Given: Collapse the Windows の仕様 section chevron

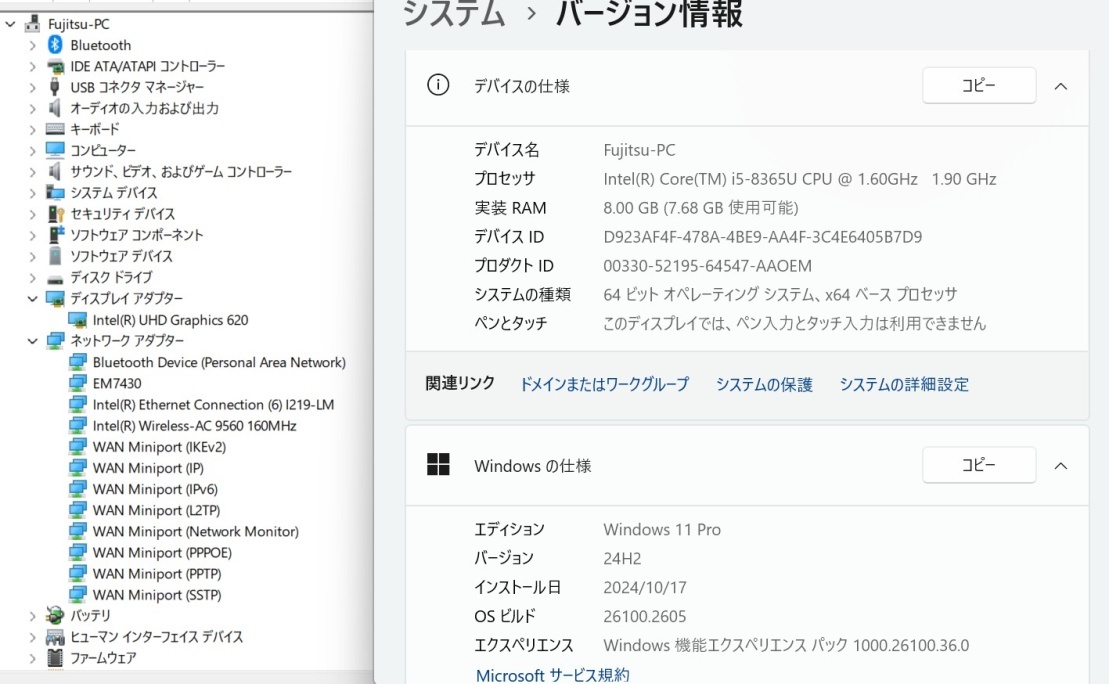Looking at the screenshot, I should [x=1060, y=465].
